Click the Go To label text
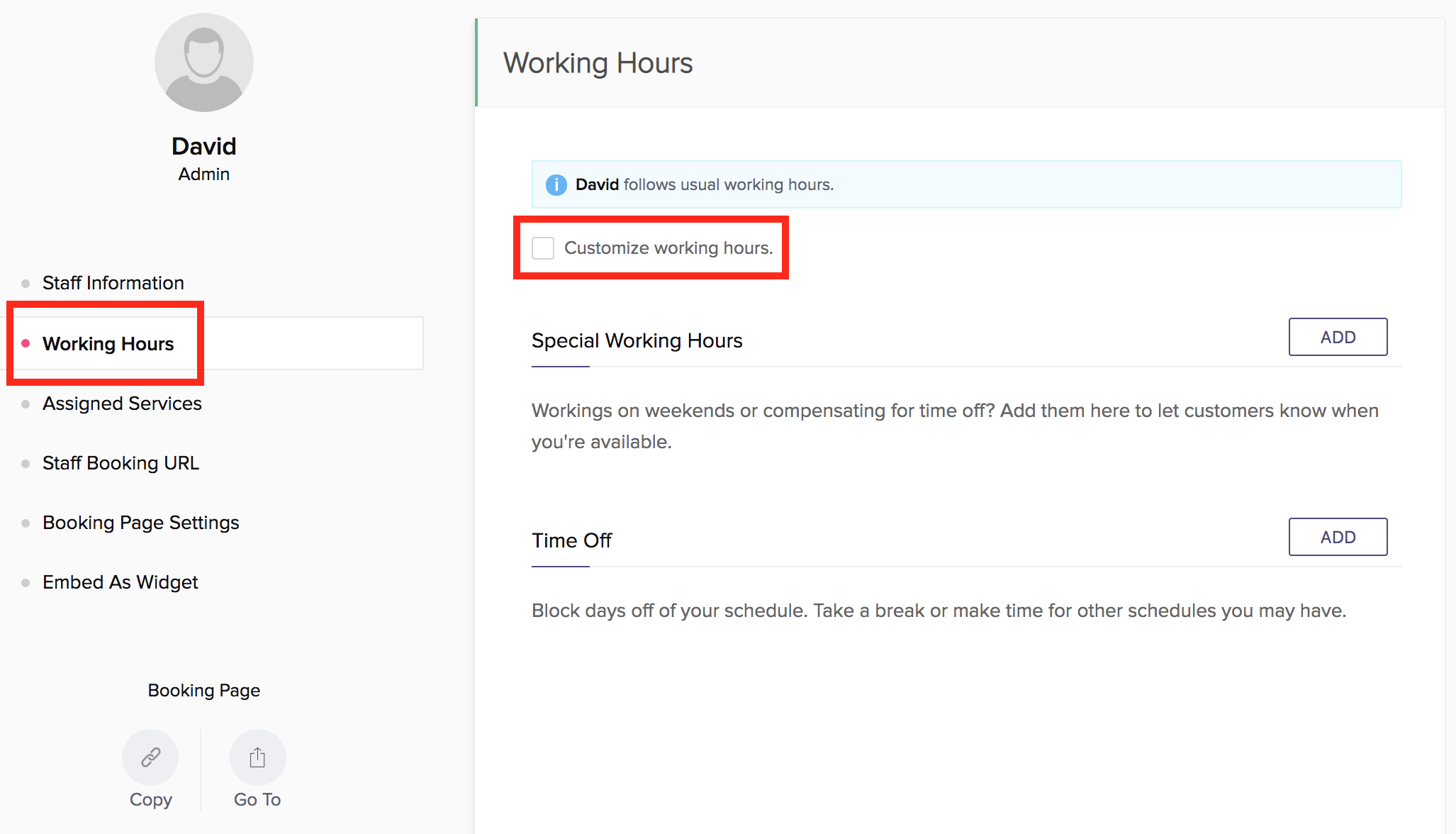 [x=257, y=799]
